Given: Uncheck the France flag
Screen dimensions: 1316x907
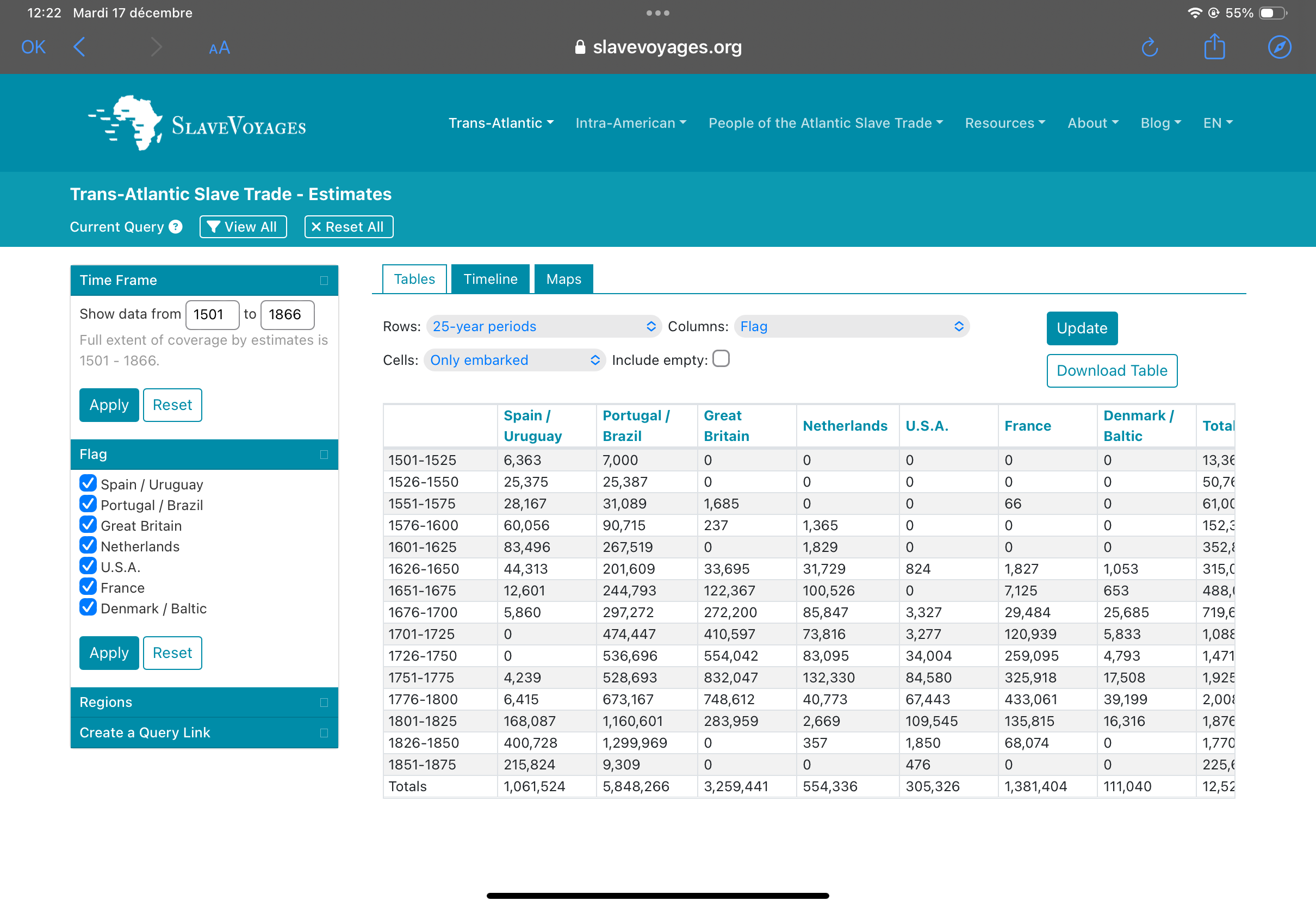Looking at the screenshot, I should click(x=88, y=587).
